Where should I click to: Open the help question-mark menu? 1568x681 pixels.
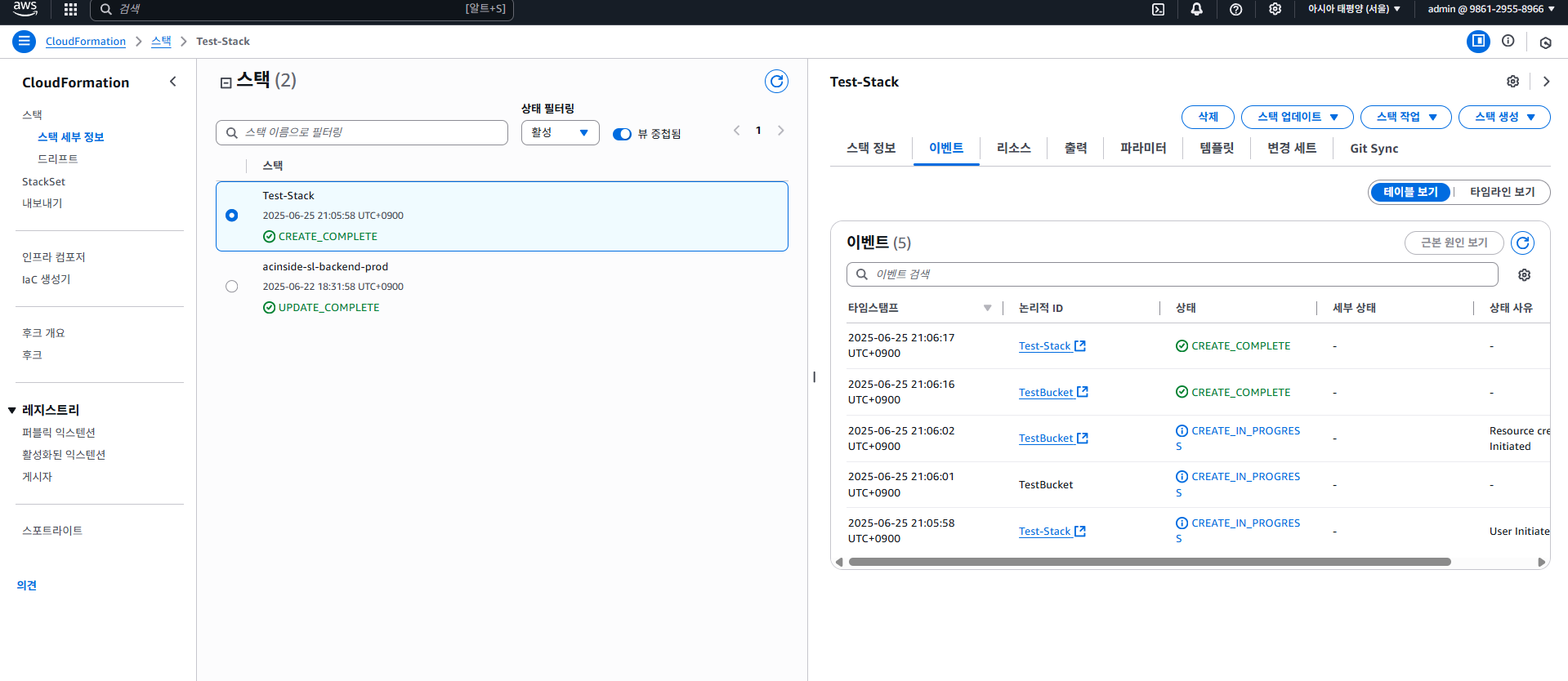point(1236,9)
